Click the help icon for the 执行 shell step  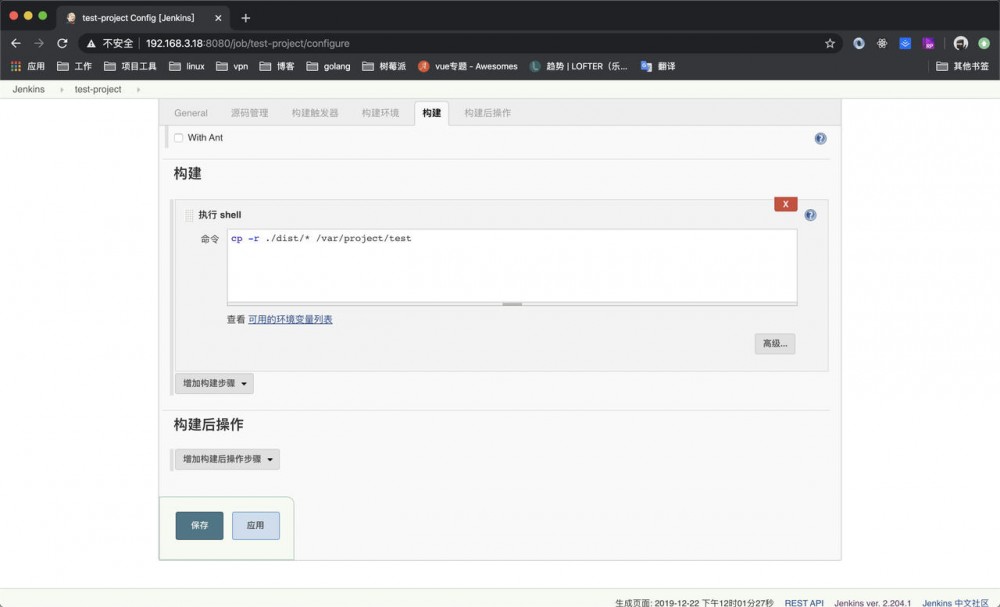click(x=810, y=214)
